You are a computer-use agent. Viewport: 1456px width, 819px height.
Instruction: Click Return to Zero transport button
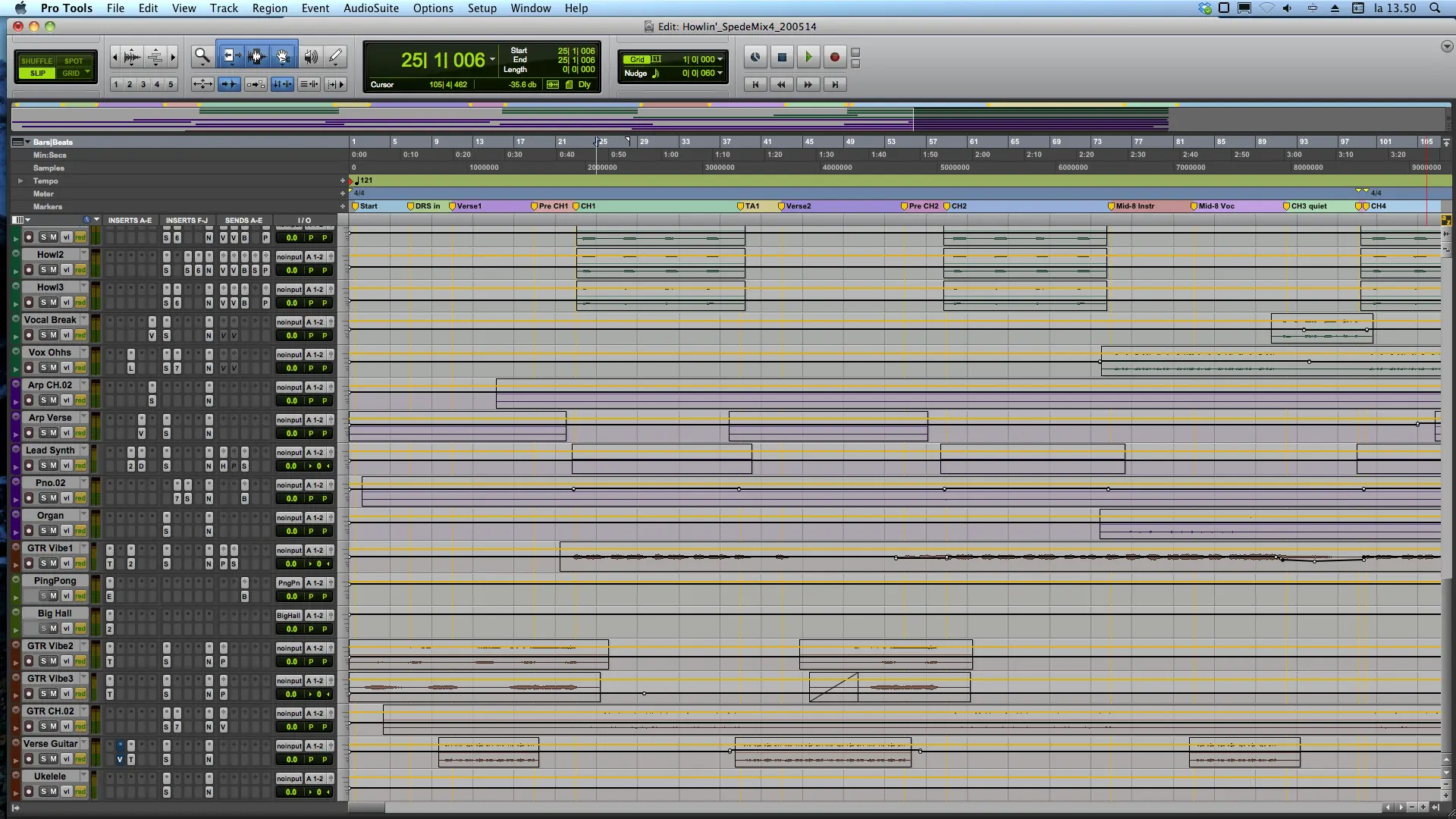755,84
